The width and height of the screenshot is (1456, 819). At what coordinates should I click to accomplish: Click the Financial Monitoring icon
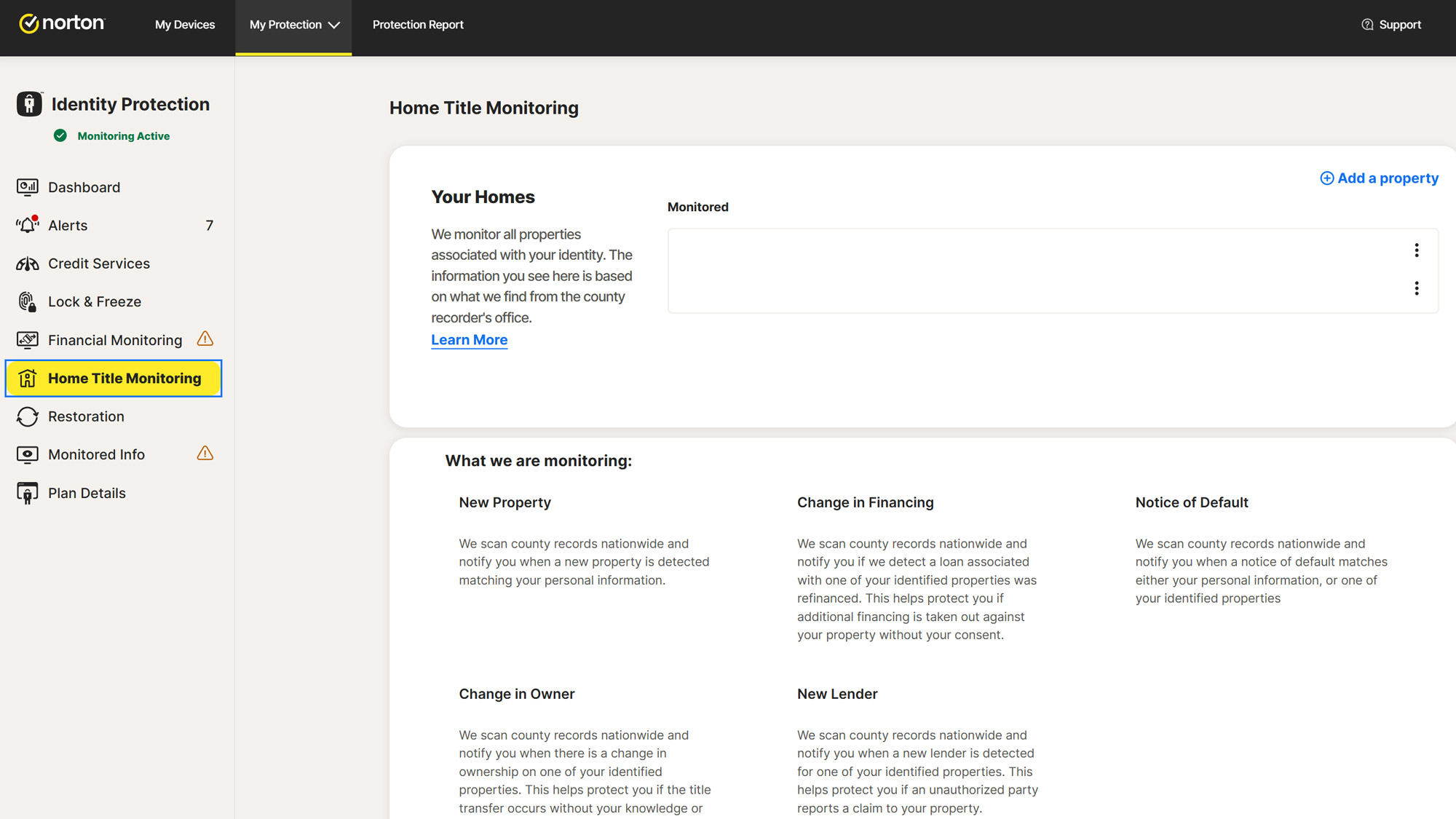pyautogui.click(x=28, y=340)
